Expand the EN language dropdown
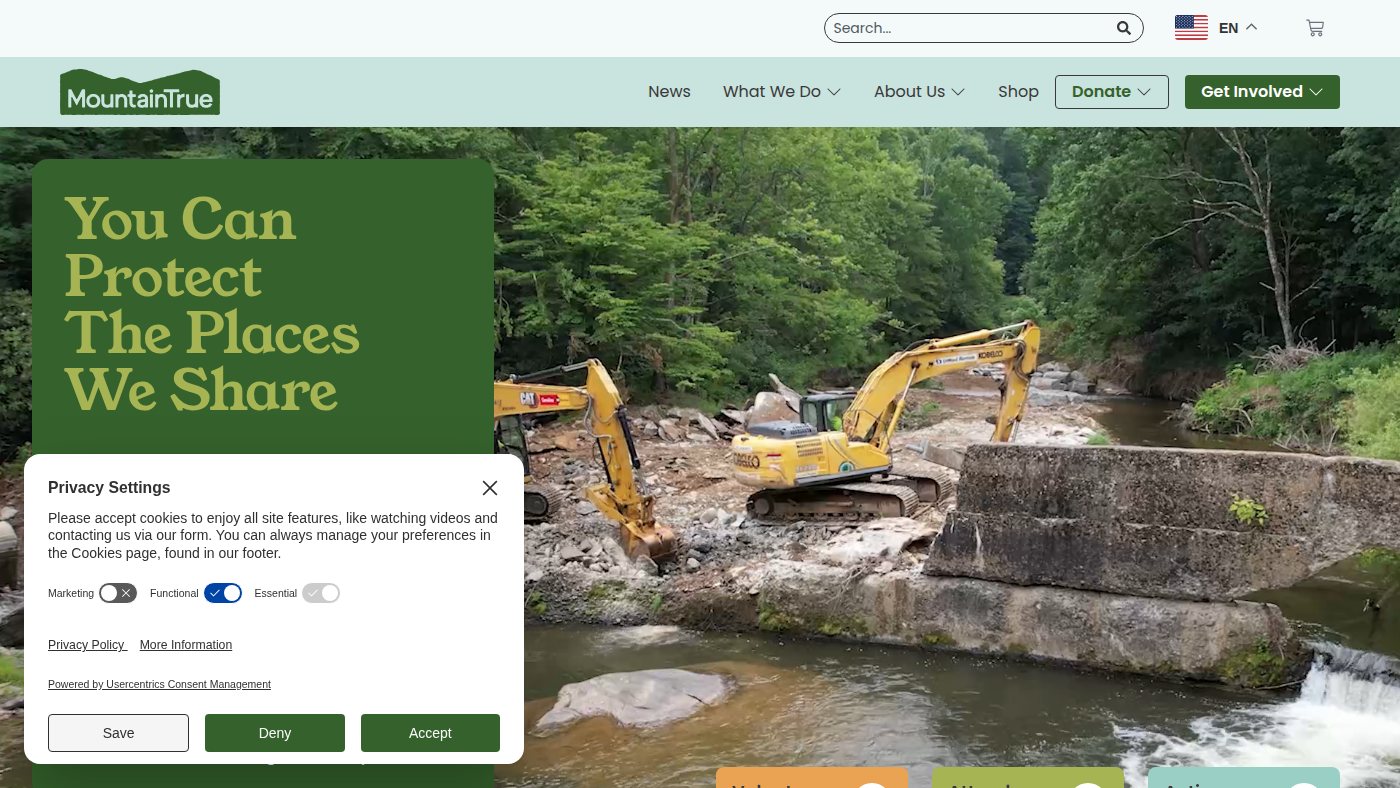 pyautogui.click(x=1238, y=28)
